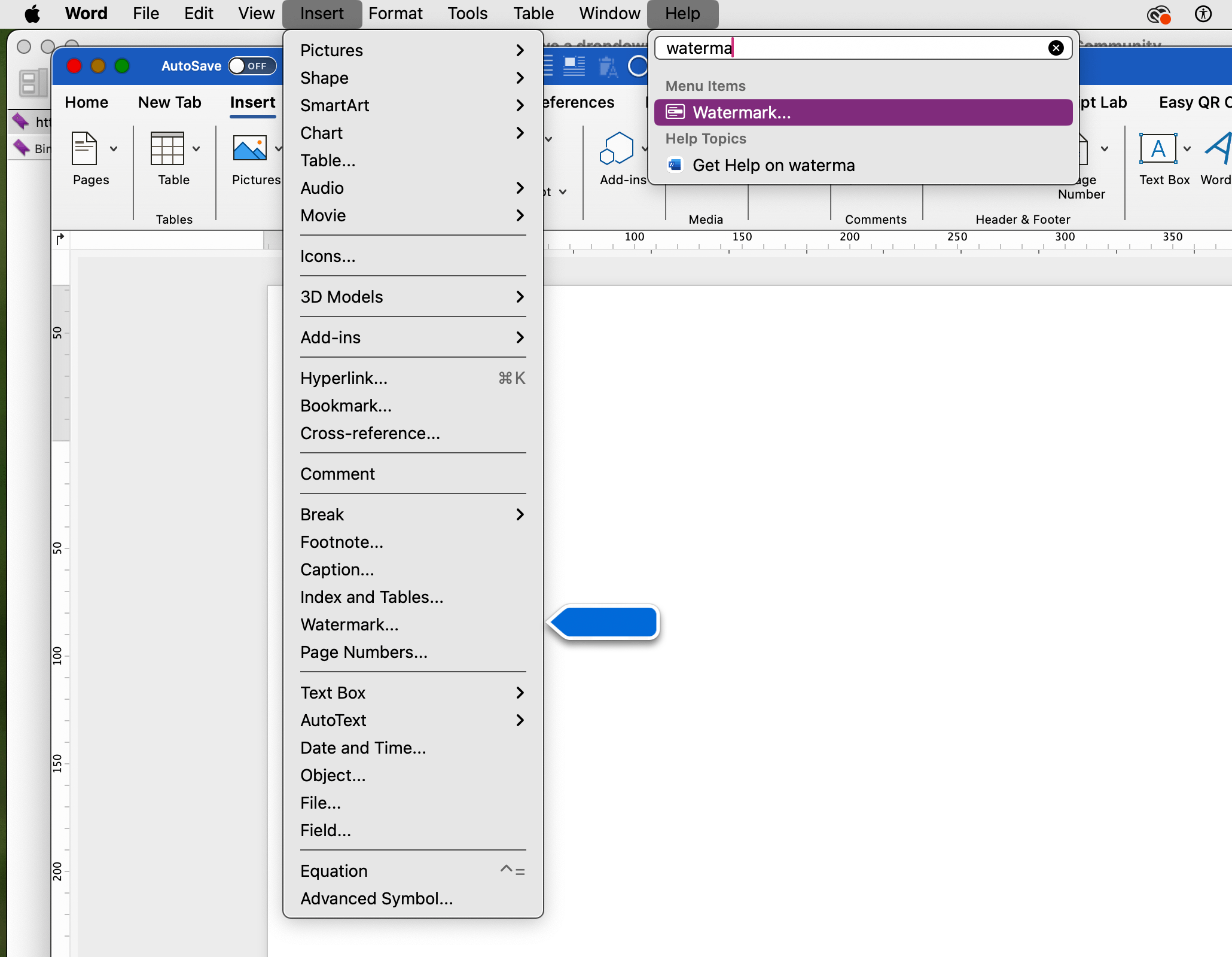Screen dimensions: 1232x957
Task: Open the AutoText submenu
Action: (x=413, y=720)
